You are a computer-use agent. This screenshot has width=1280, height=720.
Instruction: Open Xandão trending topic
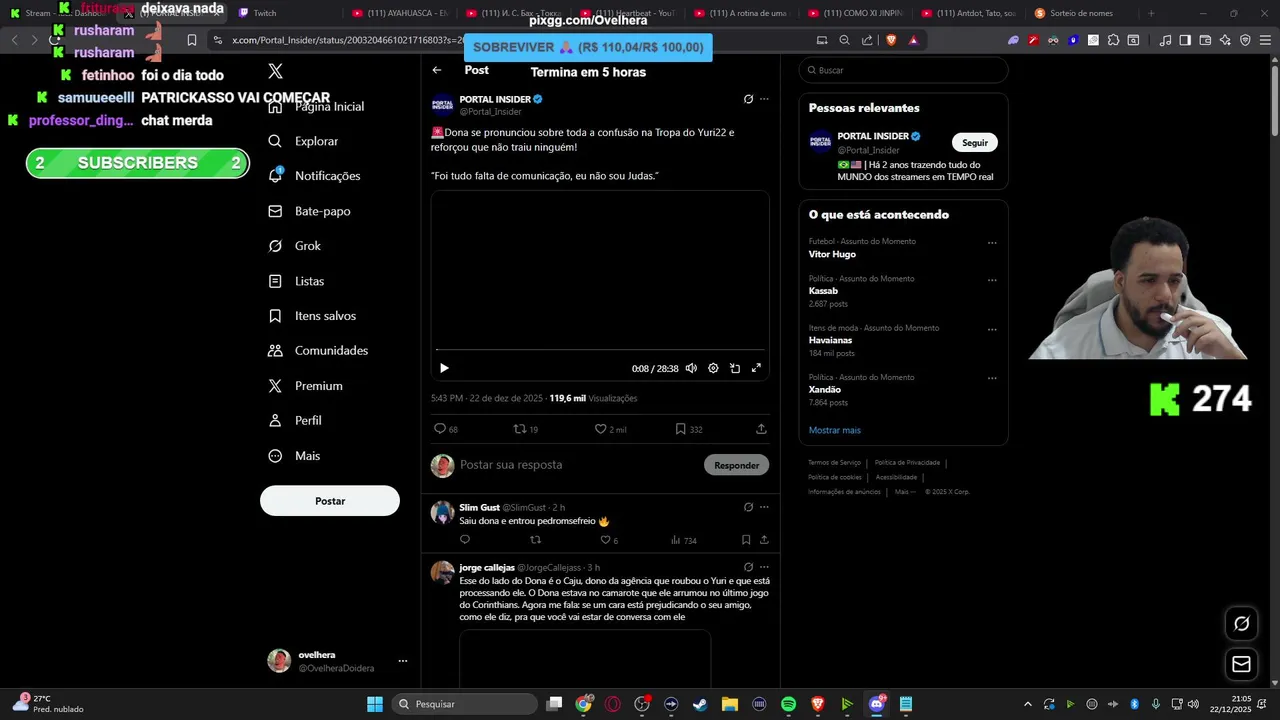(825, 389)
